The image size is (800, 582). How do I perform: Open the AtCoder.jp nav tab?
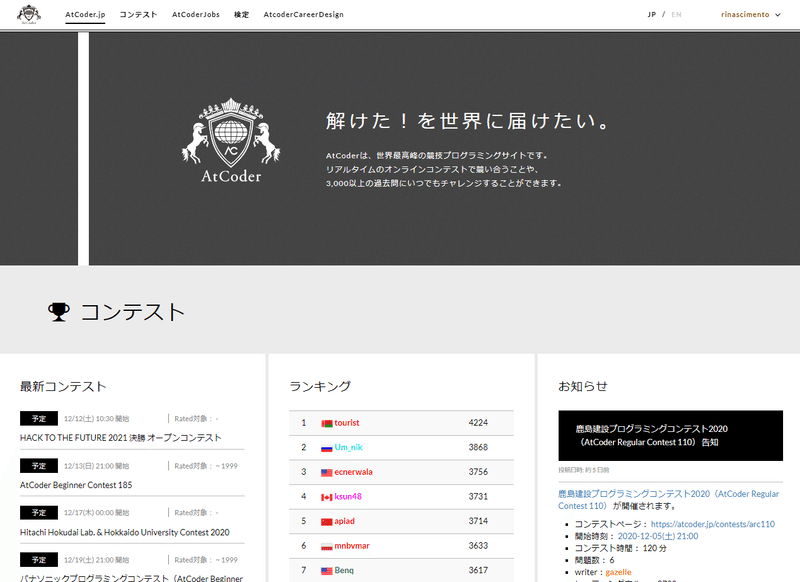click(85, 14)
